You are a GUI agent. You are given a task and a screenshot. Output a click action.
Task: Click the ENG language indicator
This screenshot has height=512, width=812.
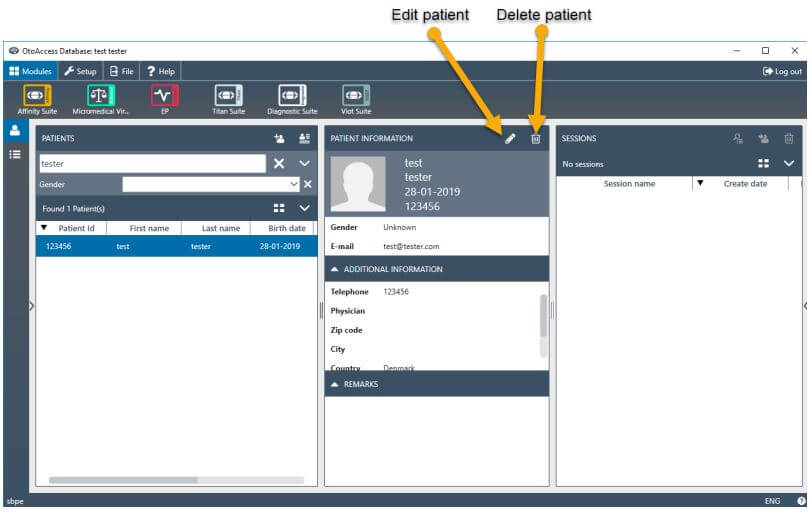pos(772,501)
